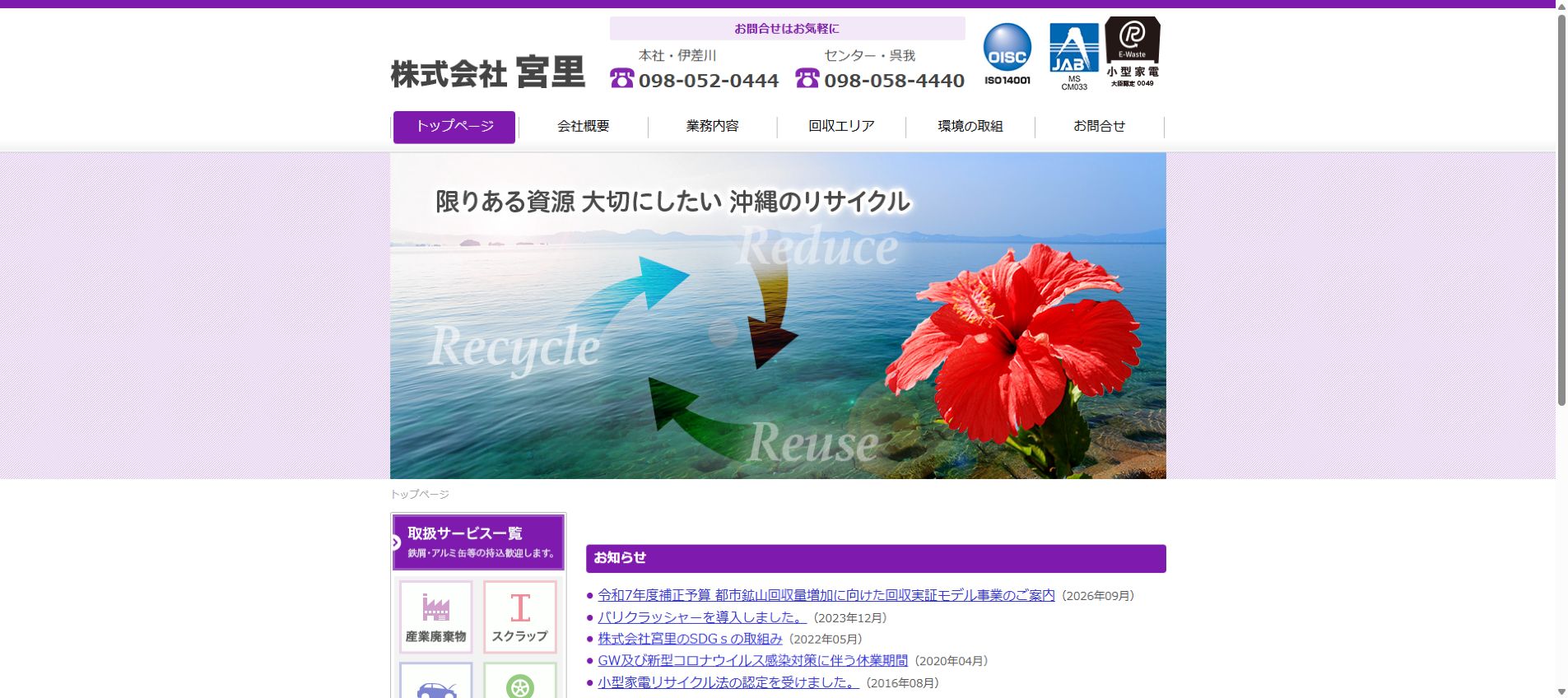Image resolution: width=1568 pixels, height=698 pixels.
Task: Click the phone icon beside 098-052-0444
Action: 622,79
